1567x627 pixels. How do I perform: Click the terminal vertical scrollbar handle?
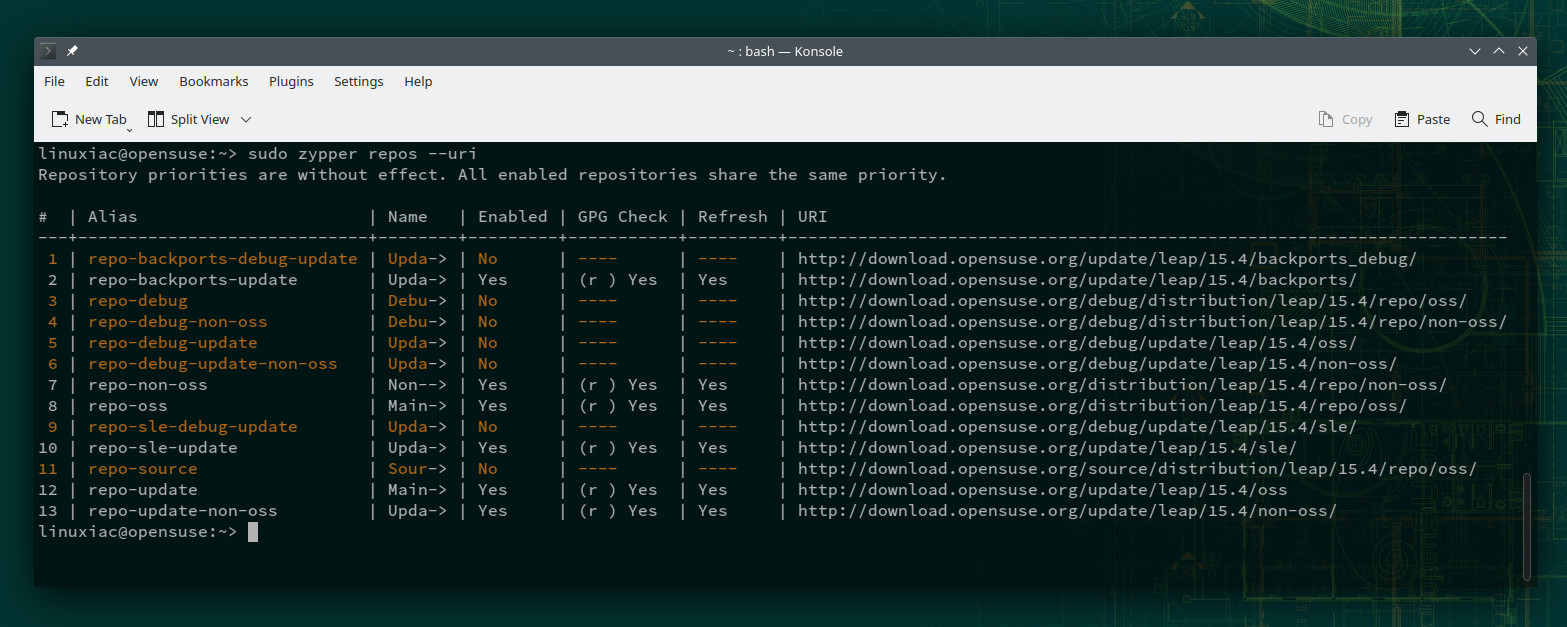pos(1526,526)
